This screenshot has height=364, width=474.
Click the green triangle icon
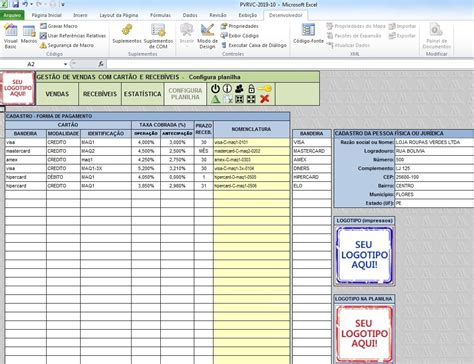pos(216,99)
